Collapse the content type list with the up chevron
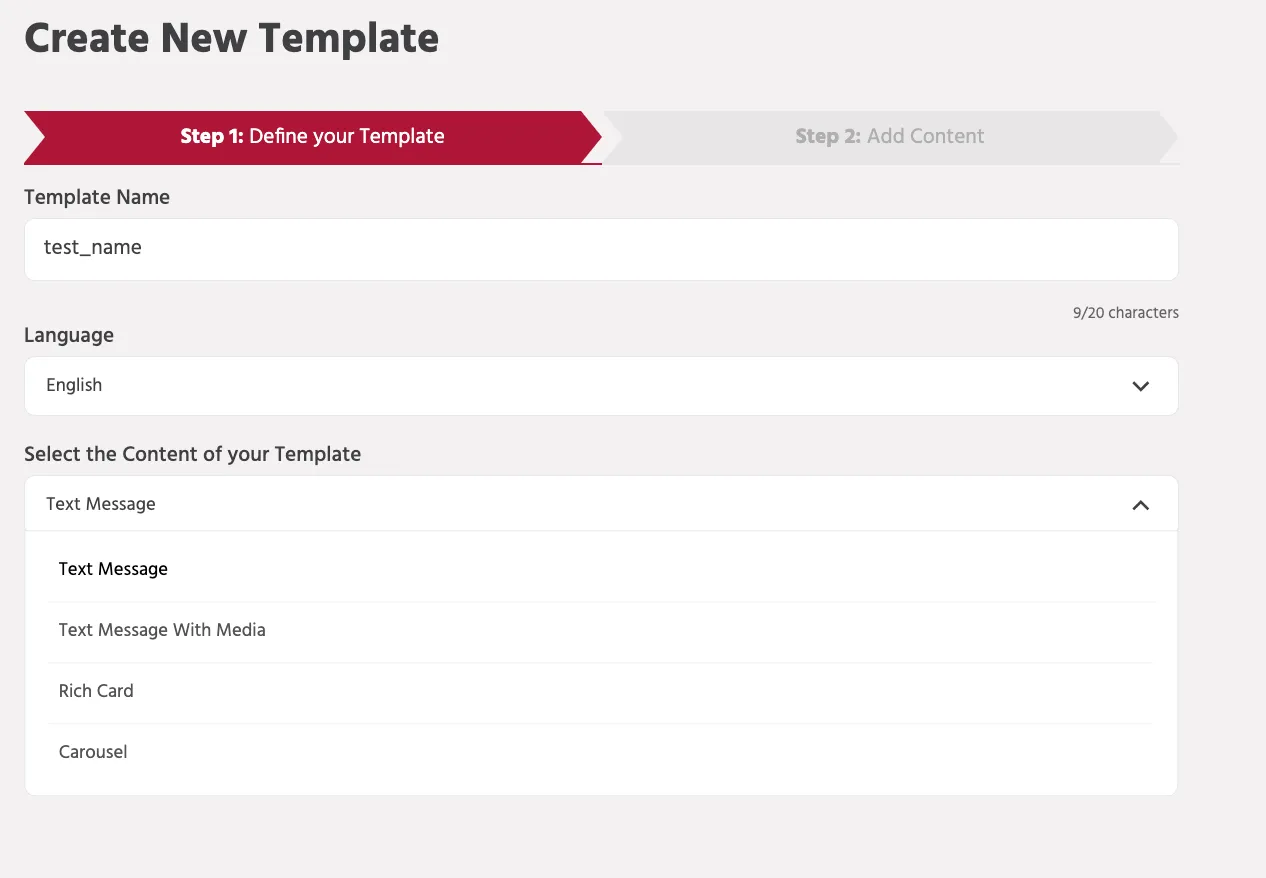Viewport: 1266px width, 878px height. [x=1140, y=505]
